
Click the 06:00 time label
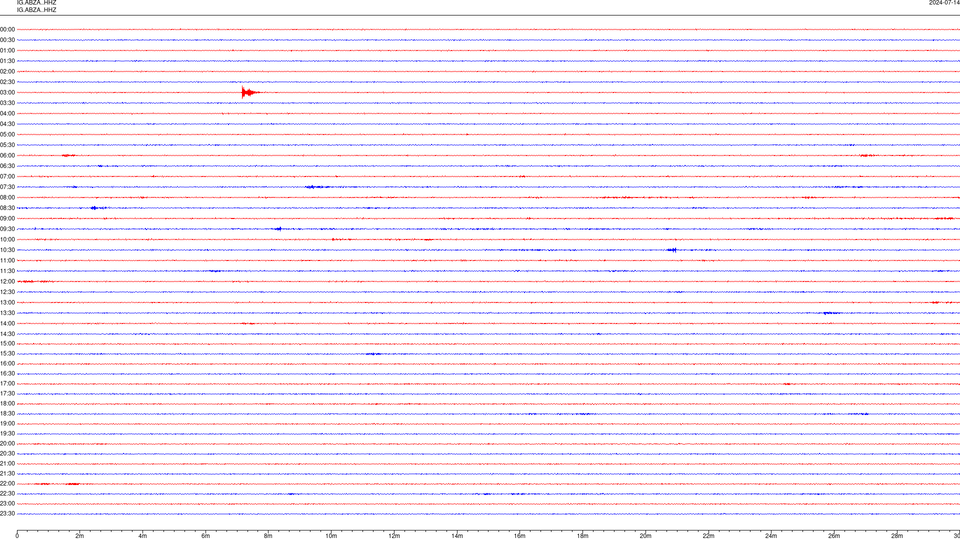click(x=7, y=156)
